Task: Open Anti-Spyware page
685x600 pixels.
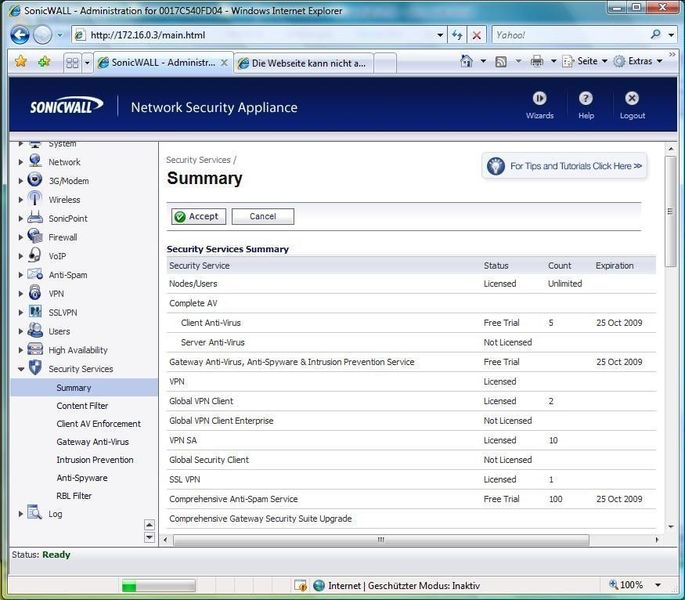Action: click(82, 478)
